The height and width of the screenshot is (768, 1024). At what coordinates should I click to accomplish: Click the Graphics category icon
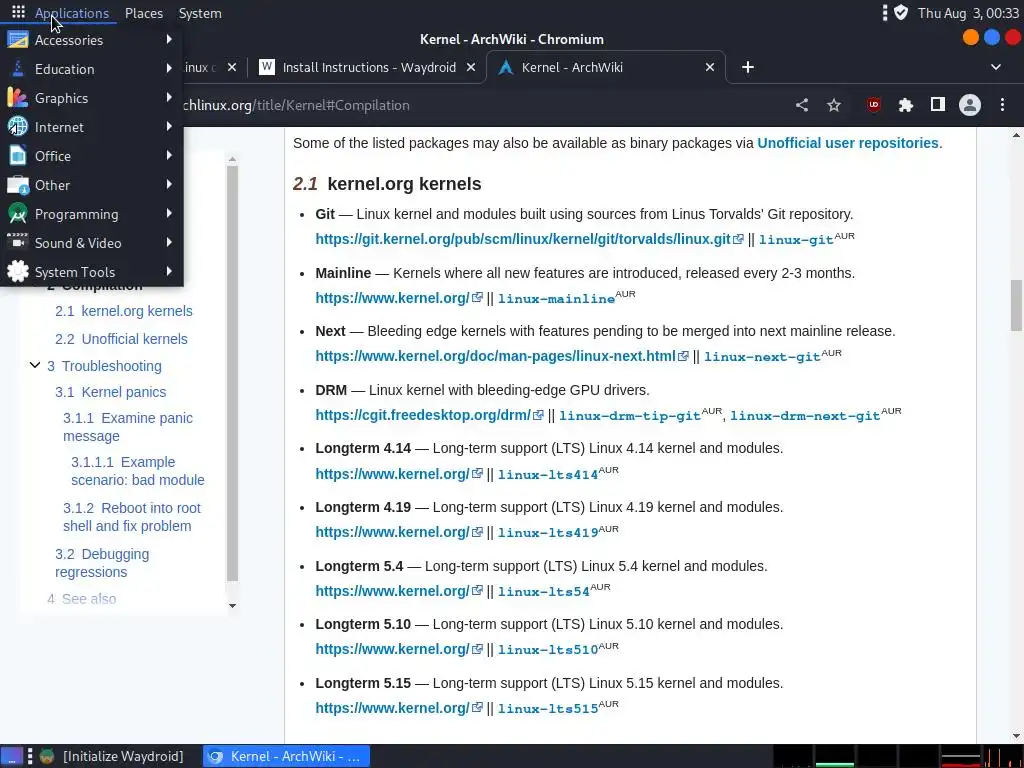pos(18,98)
